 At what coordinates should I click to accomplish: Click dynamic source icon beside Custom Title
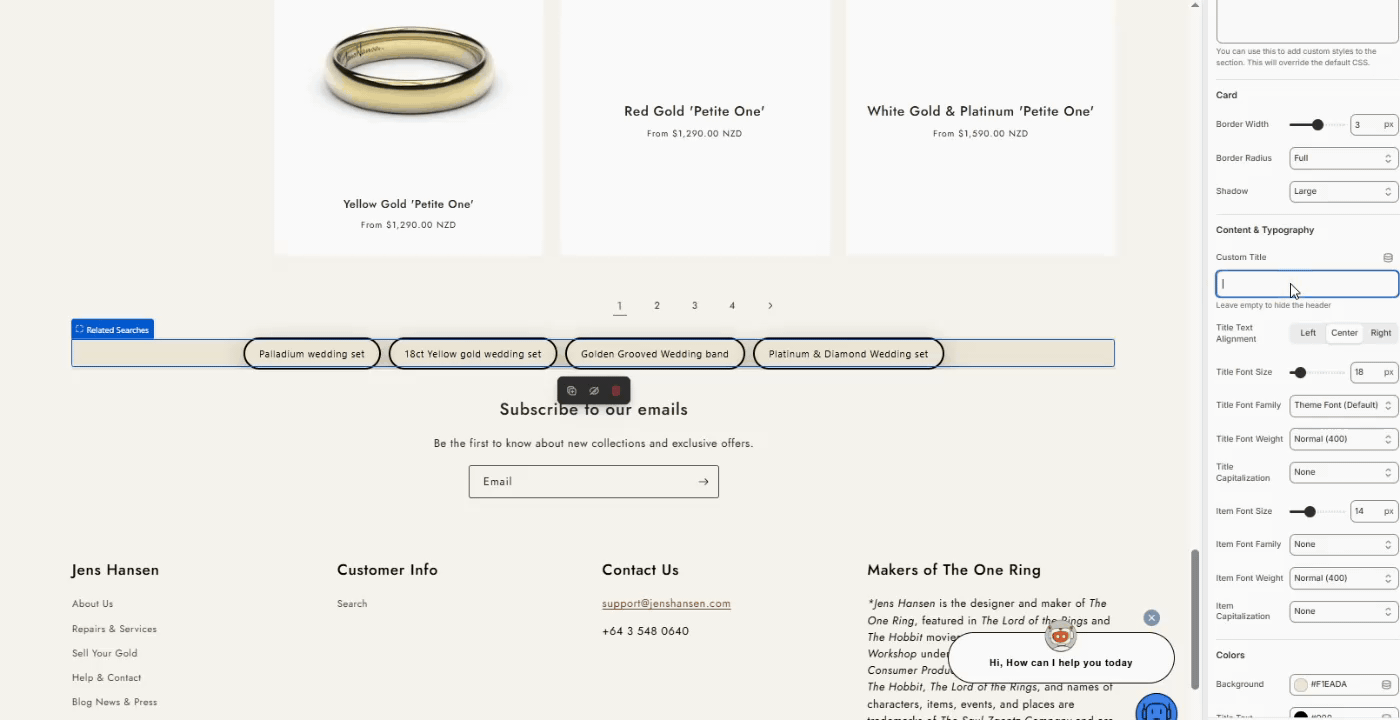(1388, 258)
